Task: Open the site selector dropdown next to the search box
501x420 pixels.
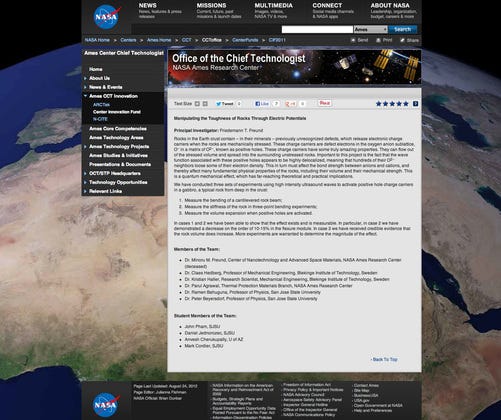Action: tap(371, 29)
